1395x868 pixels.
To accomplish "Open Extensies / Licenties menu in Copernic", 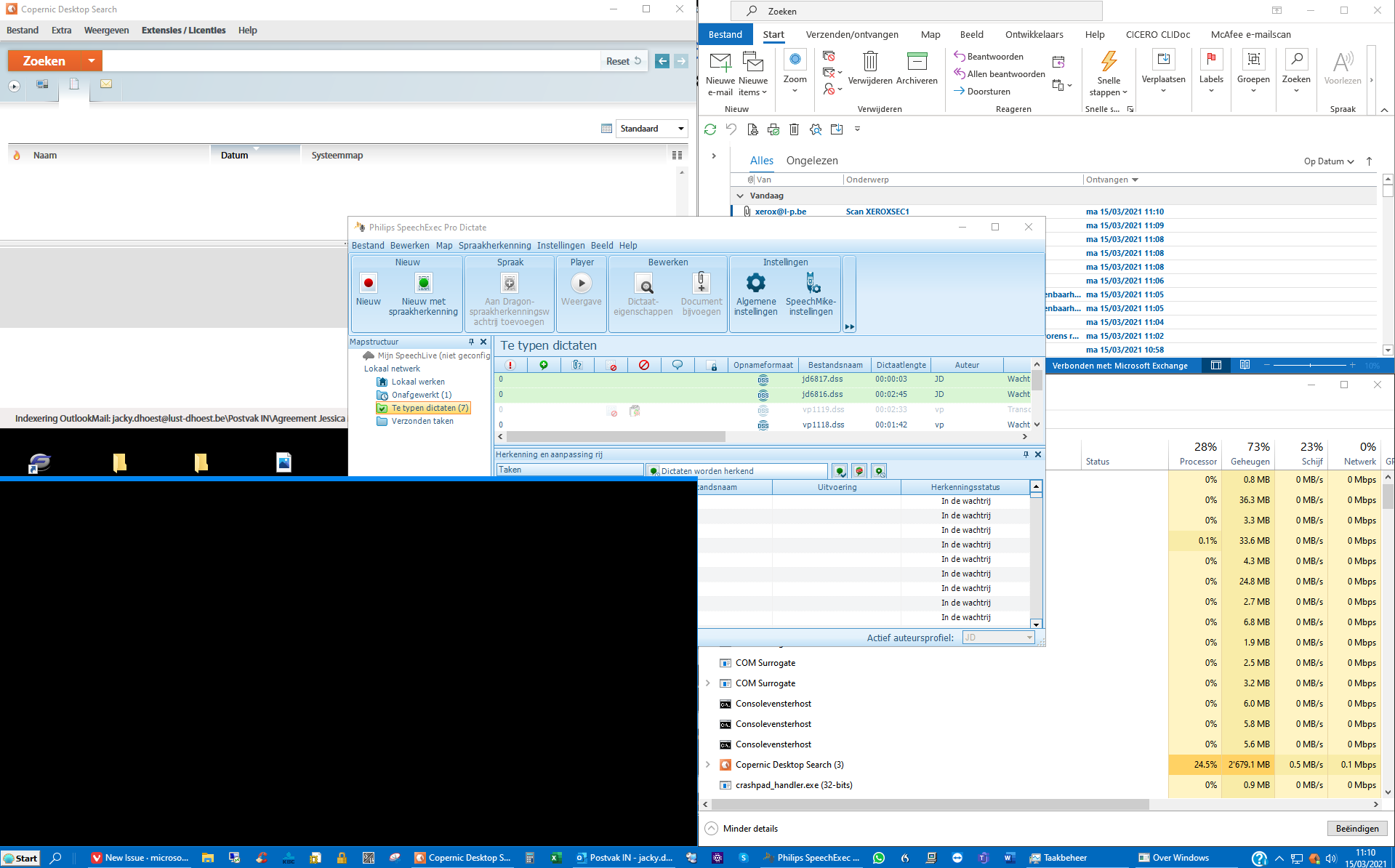I will [x=183, y=31].
